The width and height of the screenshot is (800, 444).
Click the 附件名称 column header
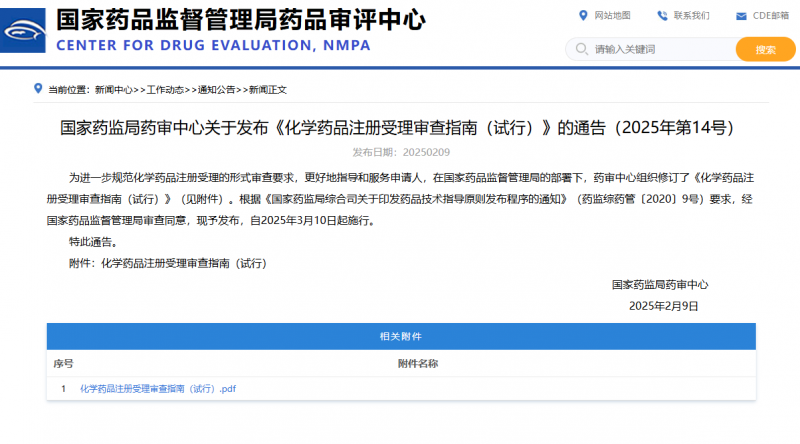[417, 363]
